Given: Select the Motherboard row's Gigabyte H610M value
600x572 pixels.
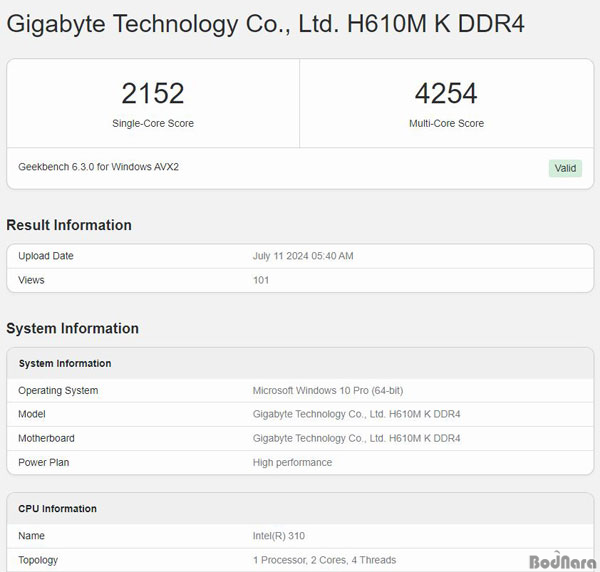Looking at the screenshot, I should point(356,438).
